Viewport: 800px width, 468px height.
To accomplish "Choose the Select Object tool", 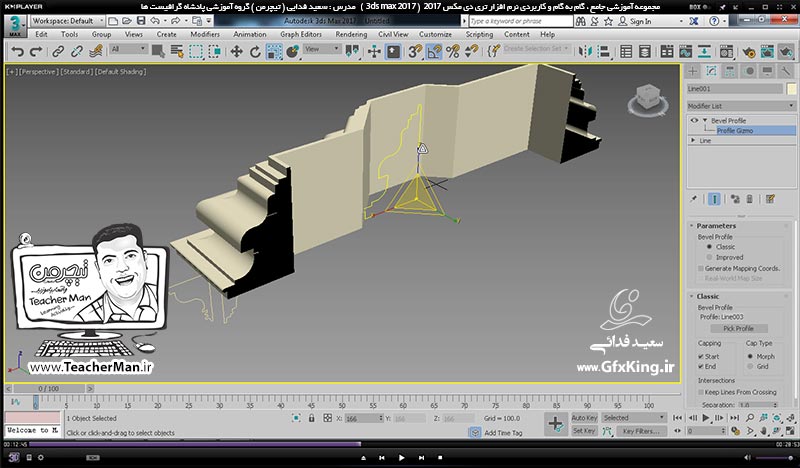I will pos(158,52).
